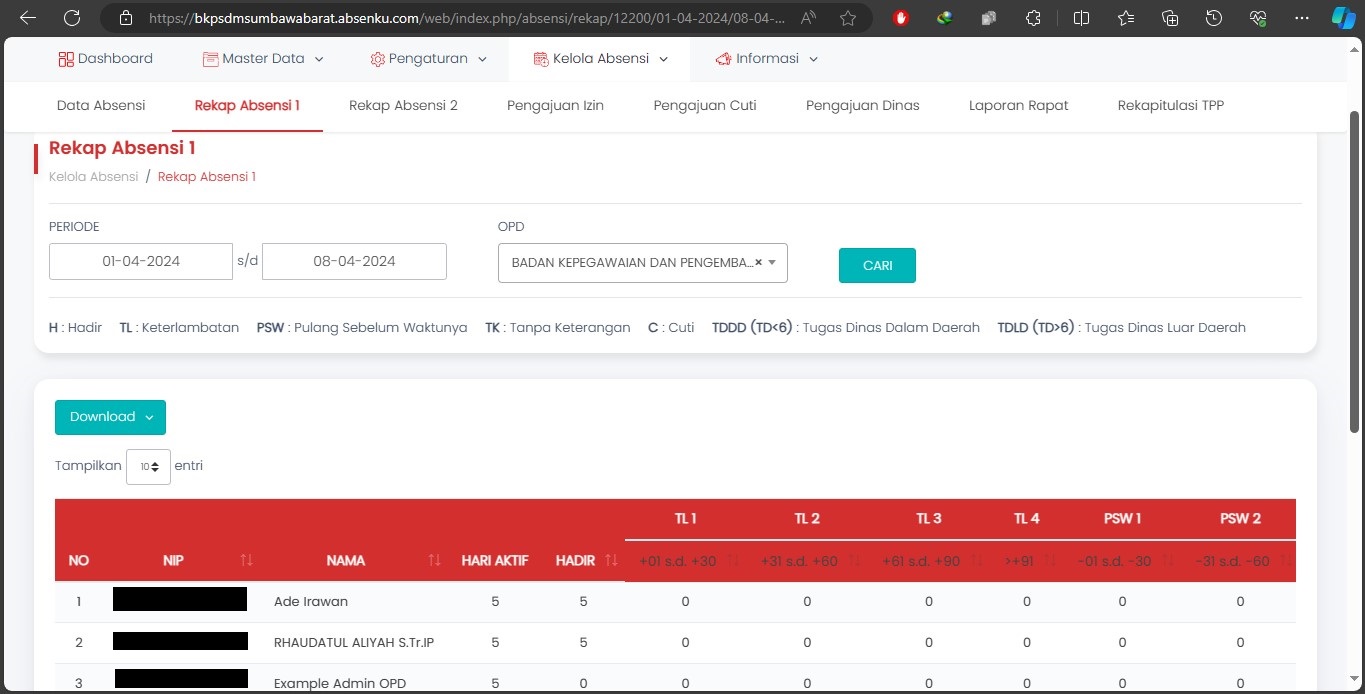Switch to Rekap Absensi 2 tab
Screen dimensions: 1365x694
(403, 105)
